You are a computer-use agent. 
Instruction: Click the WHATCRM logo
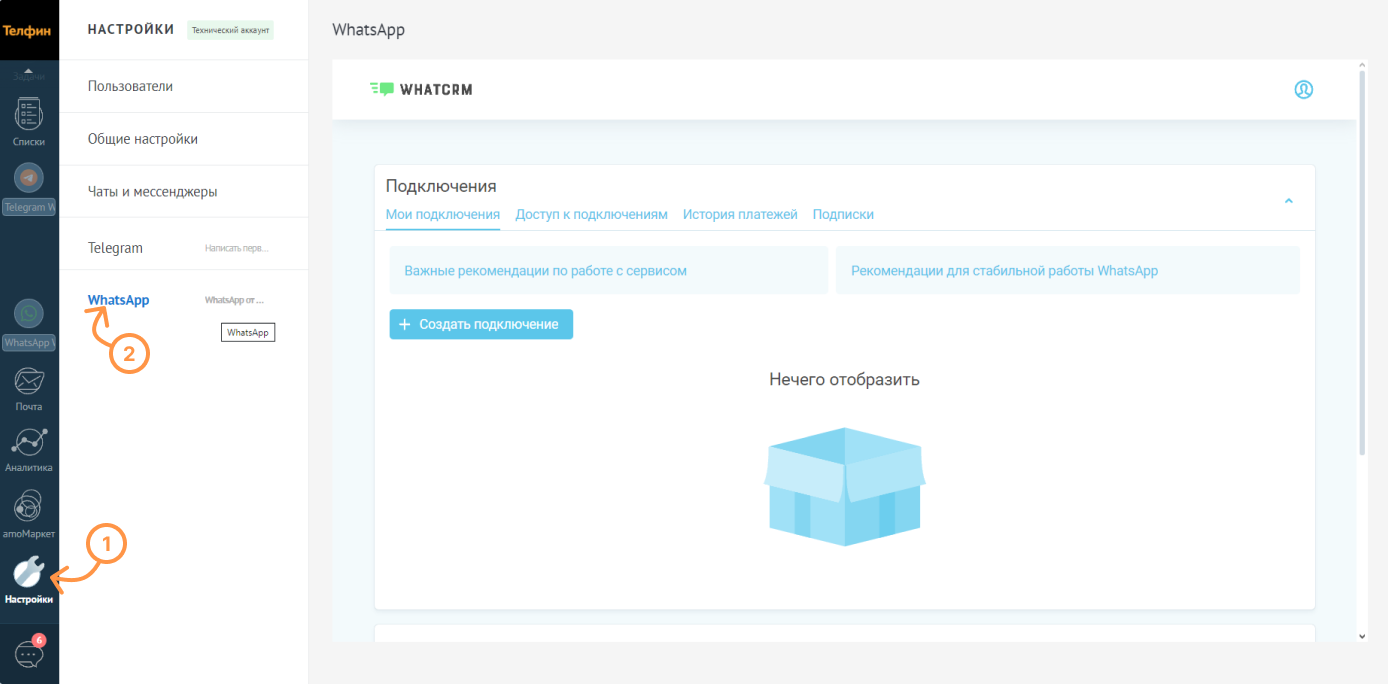420,89
